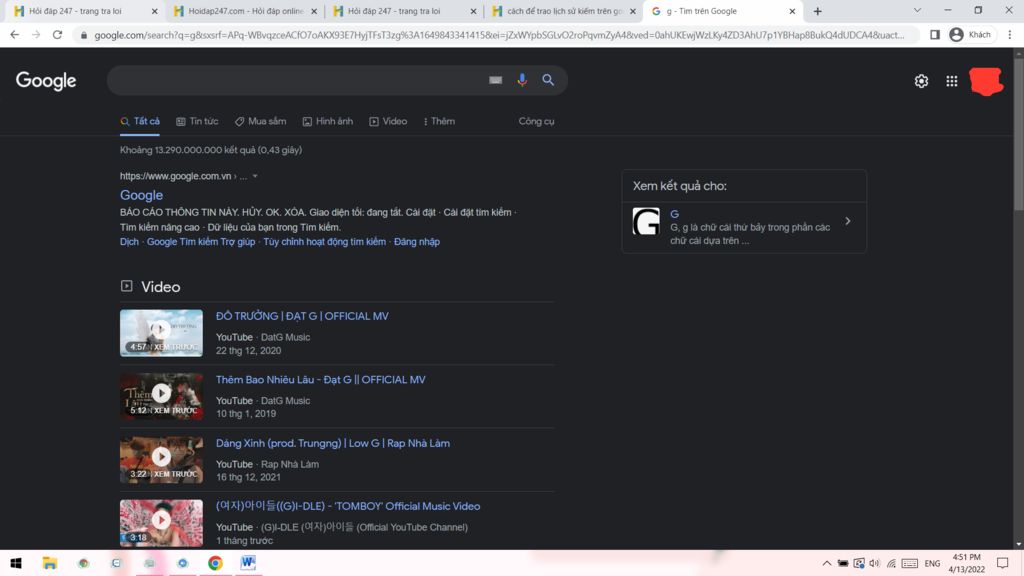This screenshot has height=576, width=1024.
Task: Open File Explorer from taskbar
Action: 50,563
